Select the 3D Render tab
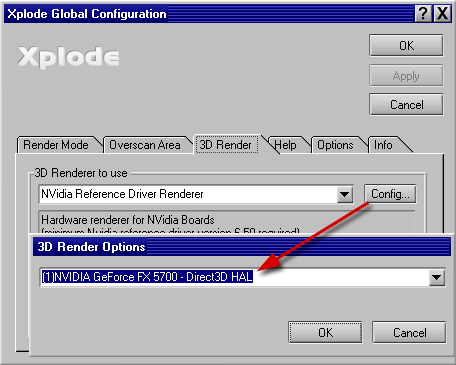This screenshot has width=456, height=365. 226,145
